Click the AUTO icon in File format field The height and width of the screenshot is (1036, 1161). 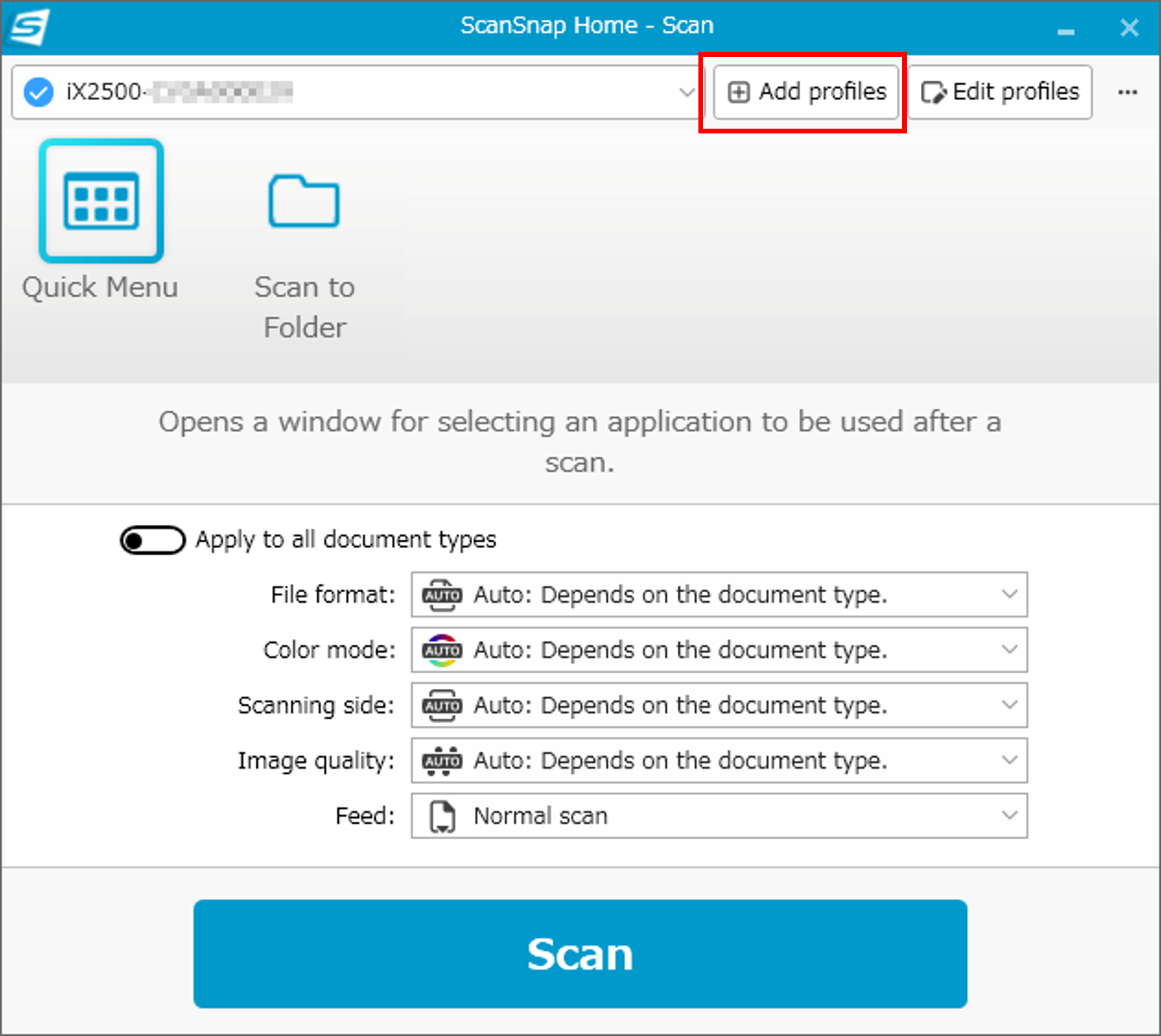[442, 595]
